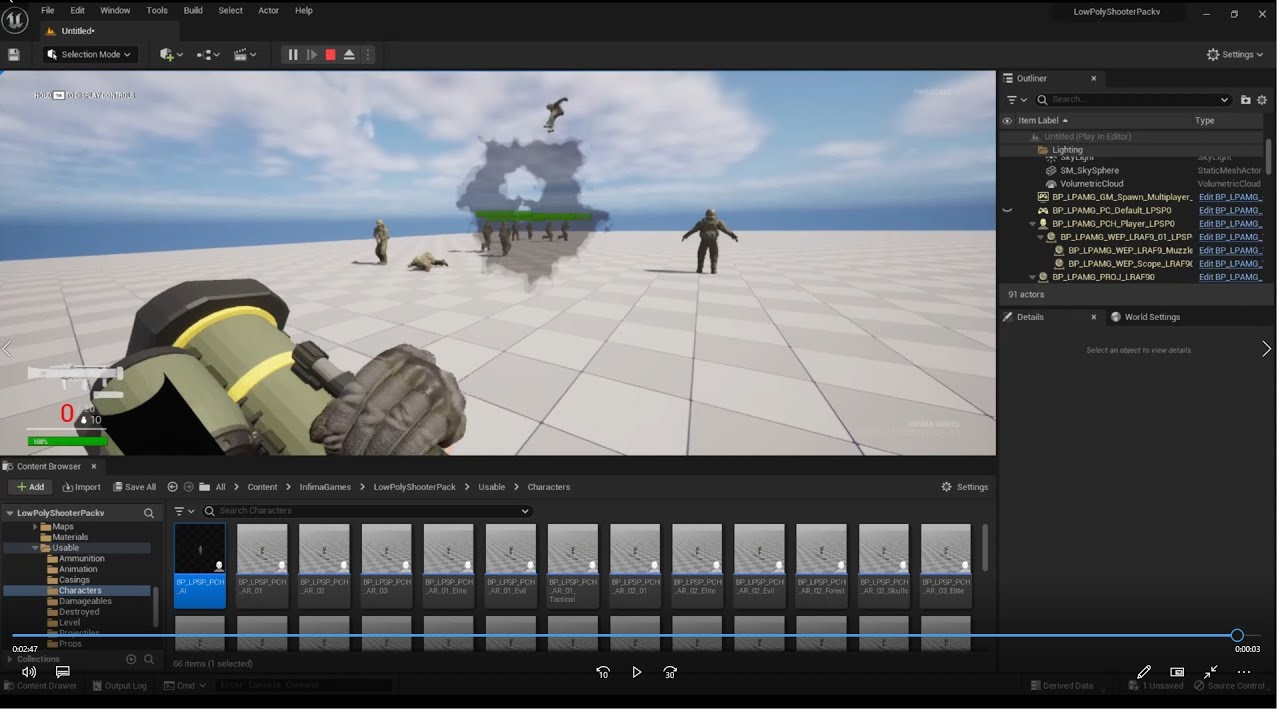Open the cinematics clapperboard toolbar menu
1280x720 pixels.
tap(244, 55)
